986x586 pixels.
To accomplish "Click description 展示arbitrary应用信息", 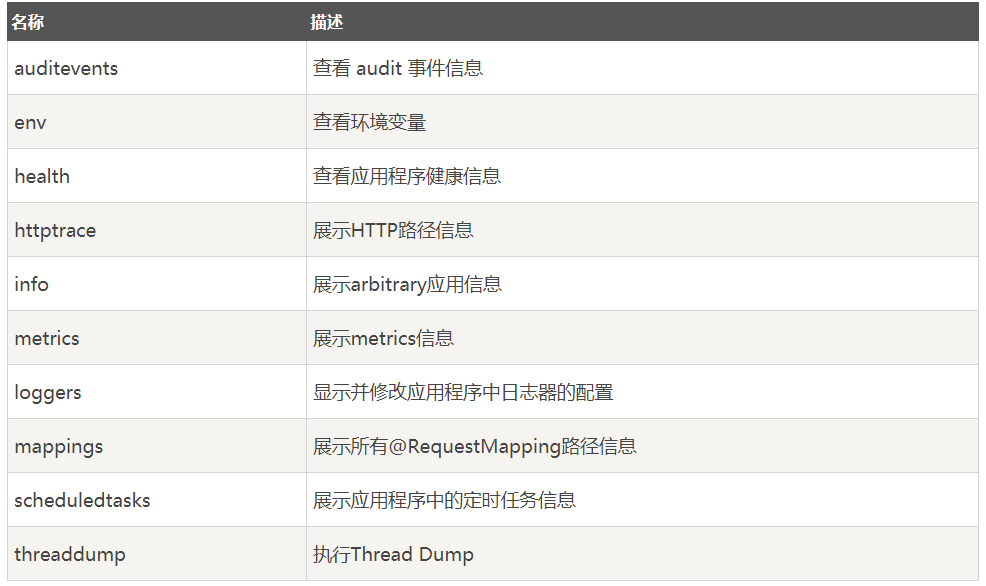I will [407, 284].
